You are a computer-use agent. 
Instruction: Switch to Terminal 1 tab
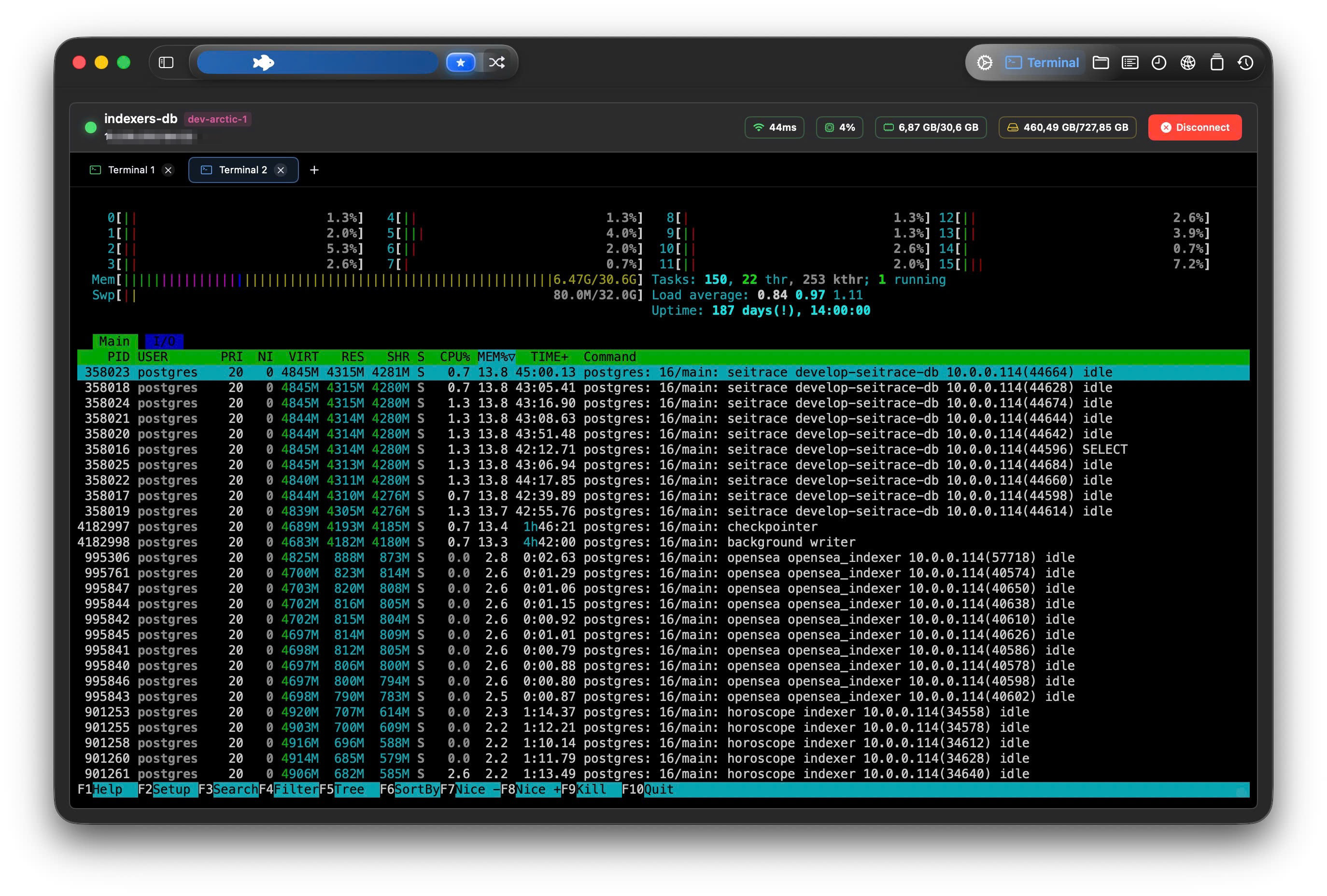click(131, 170)
